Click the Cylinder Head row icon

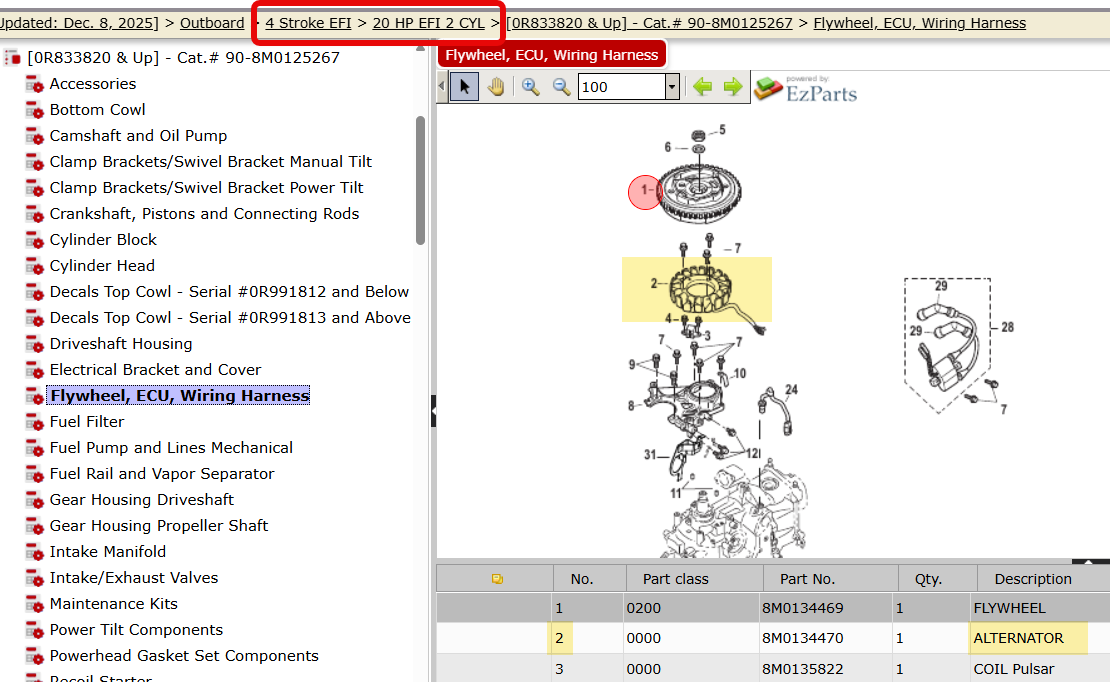(x=34, y=266)
